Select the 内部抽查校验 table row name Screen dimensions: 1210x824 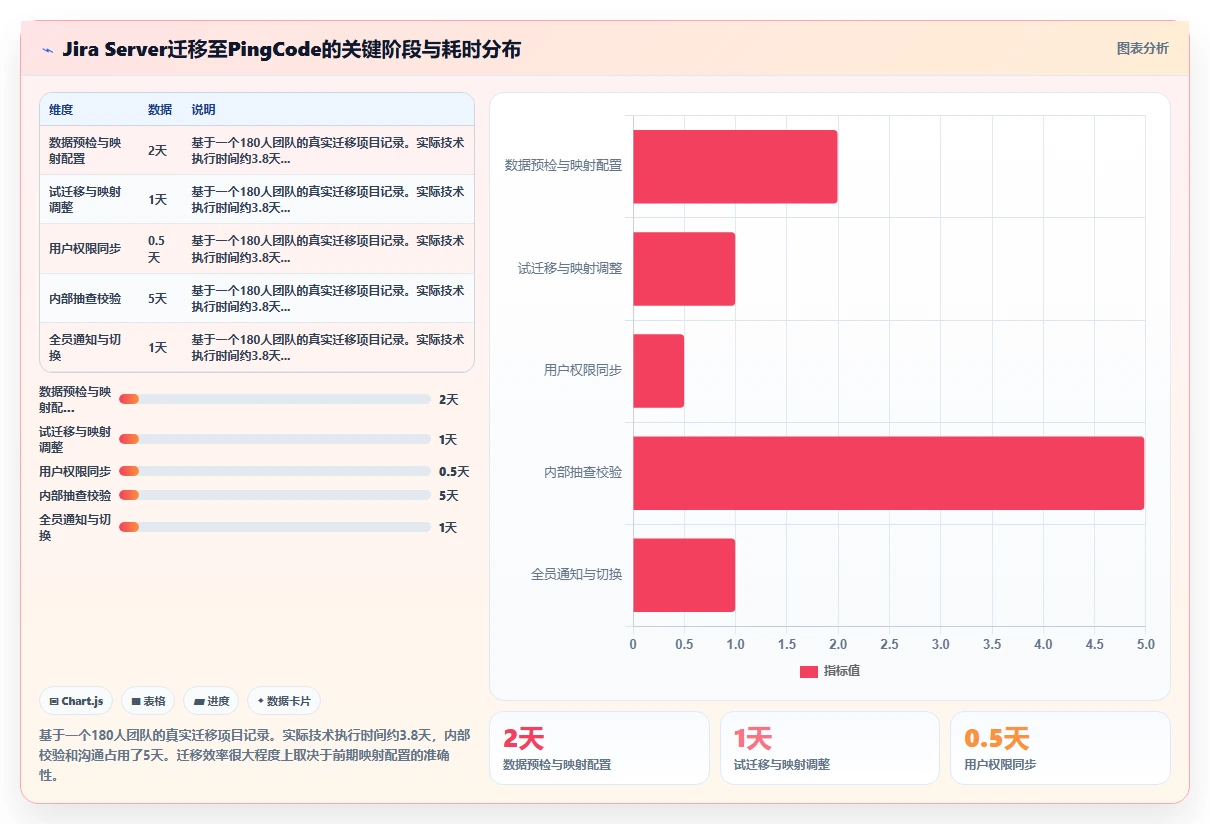[85, 298]
